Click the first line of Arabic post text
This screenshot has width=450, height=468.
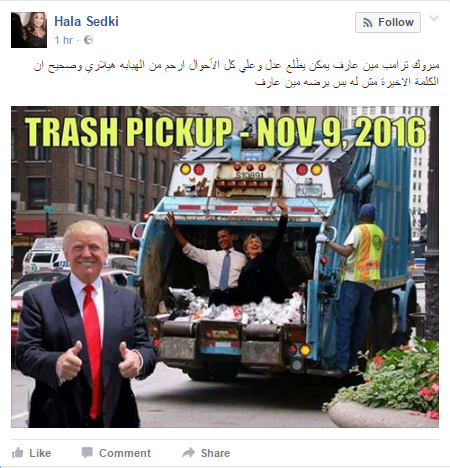(236, 65)
